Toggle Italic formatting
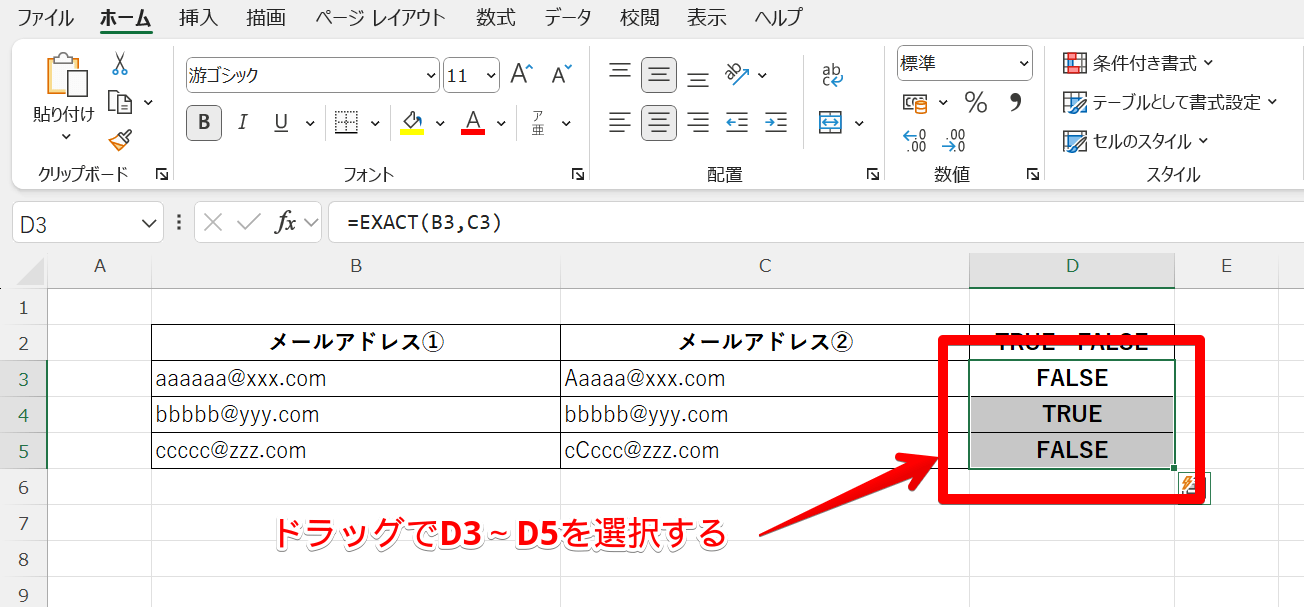 click(242, 123)
